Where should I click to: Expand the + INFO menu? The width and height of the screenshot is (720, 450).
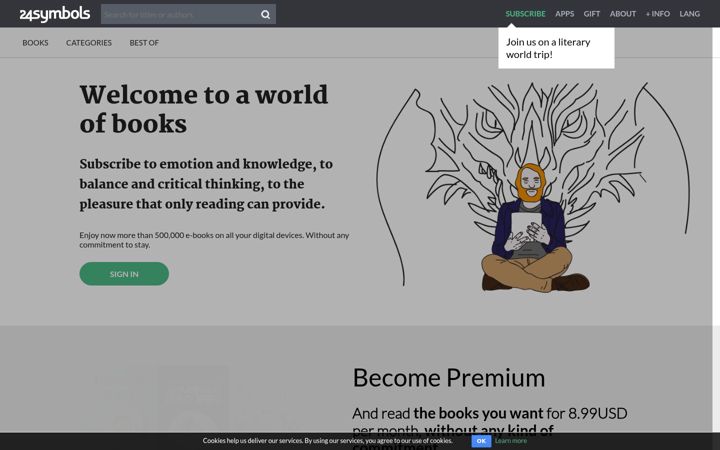[x=658, y=14]
